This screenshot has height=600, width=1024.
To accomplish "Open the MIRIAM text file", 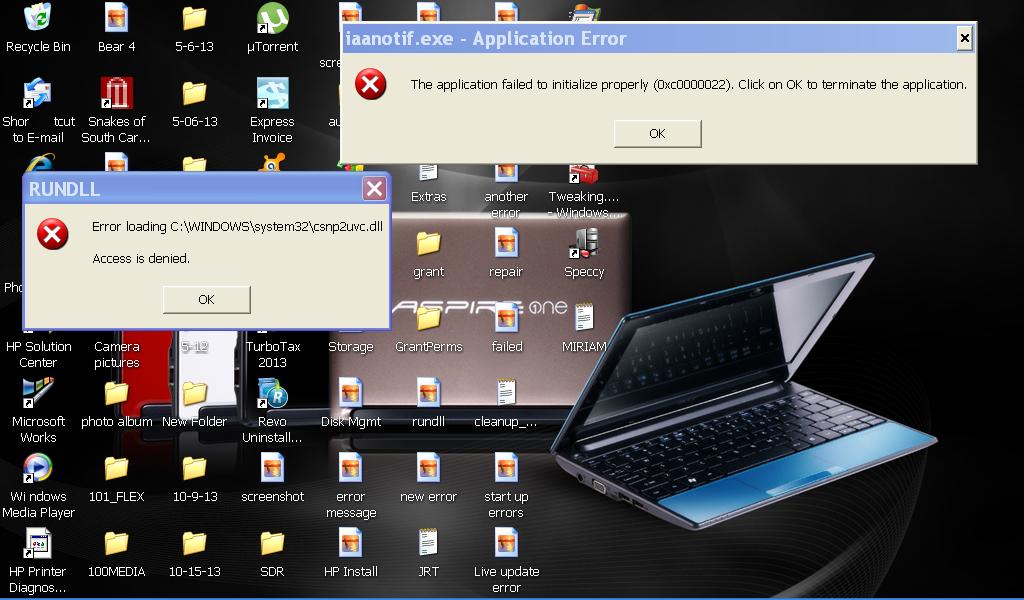I will point(584,318).
